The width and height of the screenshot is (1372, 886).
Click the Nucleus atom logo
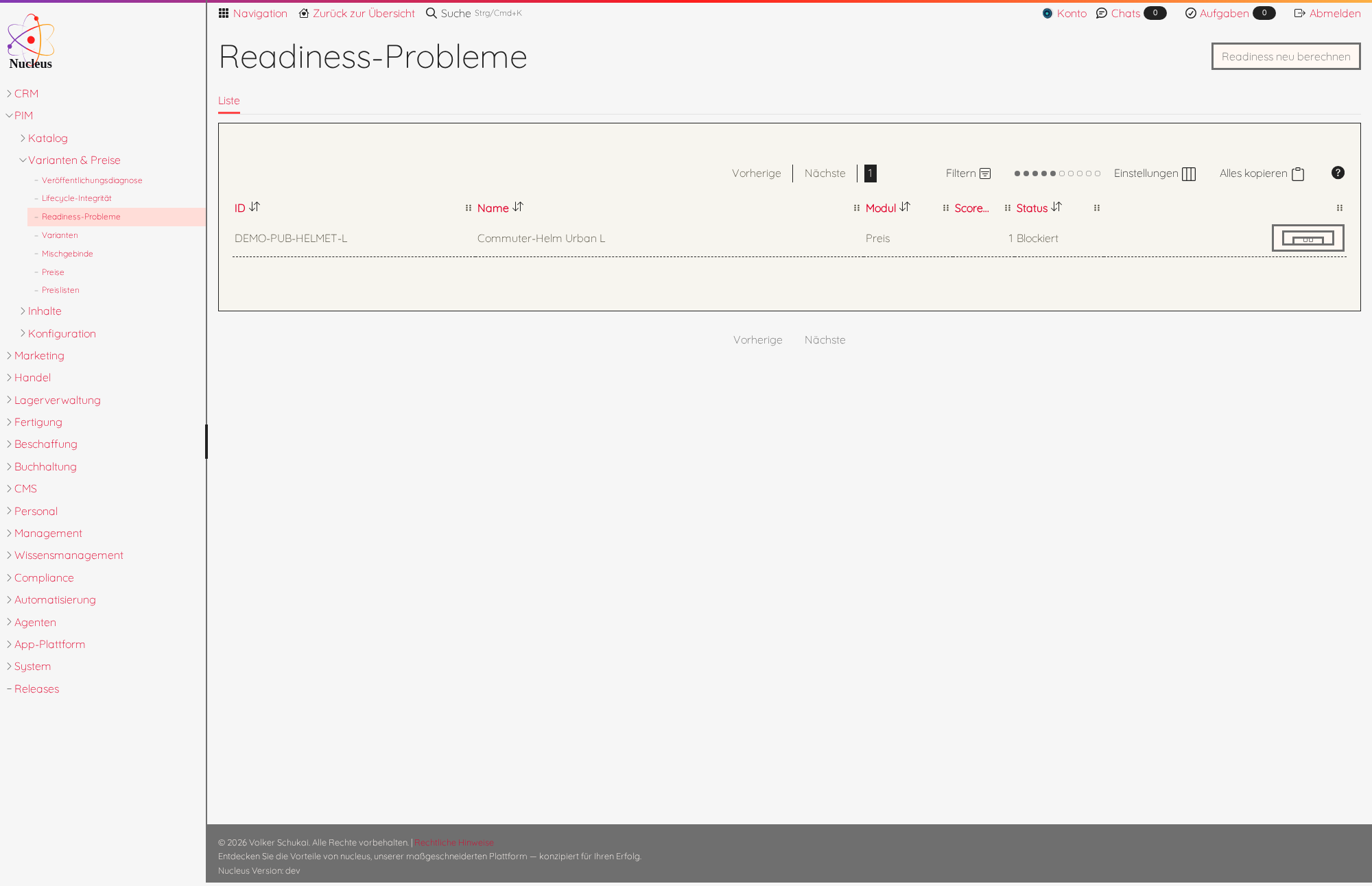(x=31, y=42)
